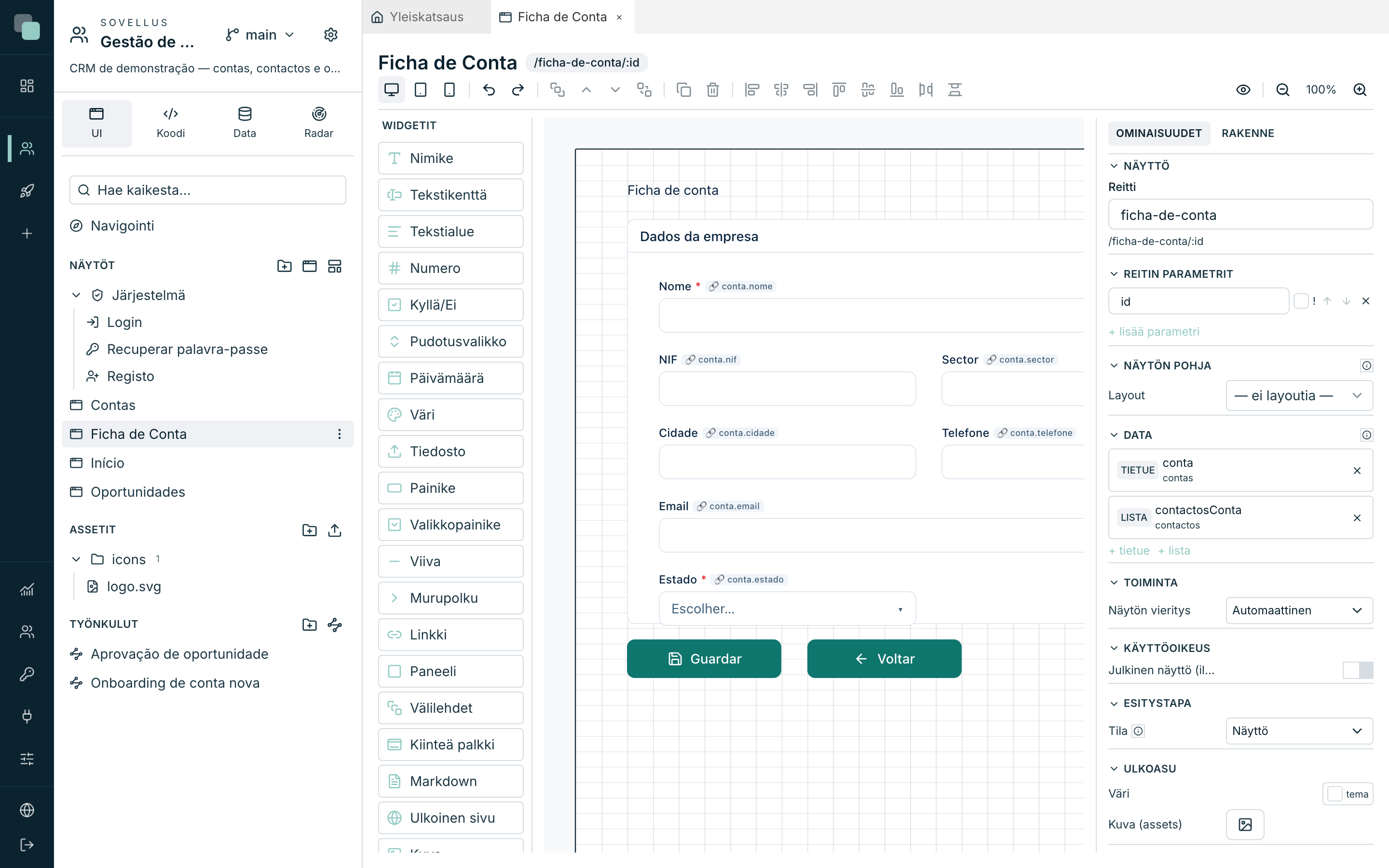The width and height of the screenshot is (1389, 868).
Task: Click align horizontal centers icon
Action: click(x=781, y=90)
